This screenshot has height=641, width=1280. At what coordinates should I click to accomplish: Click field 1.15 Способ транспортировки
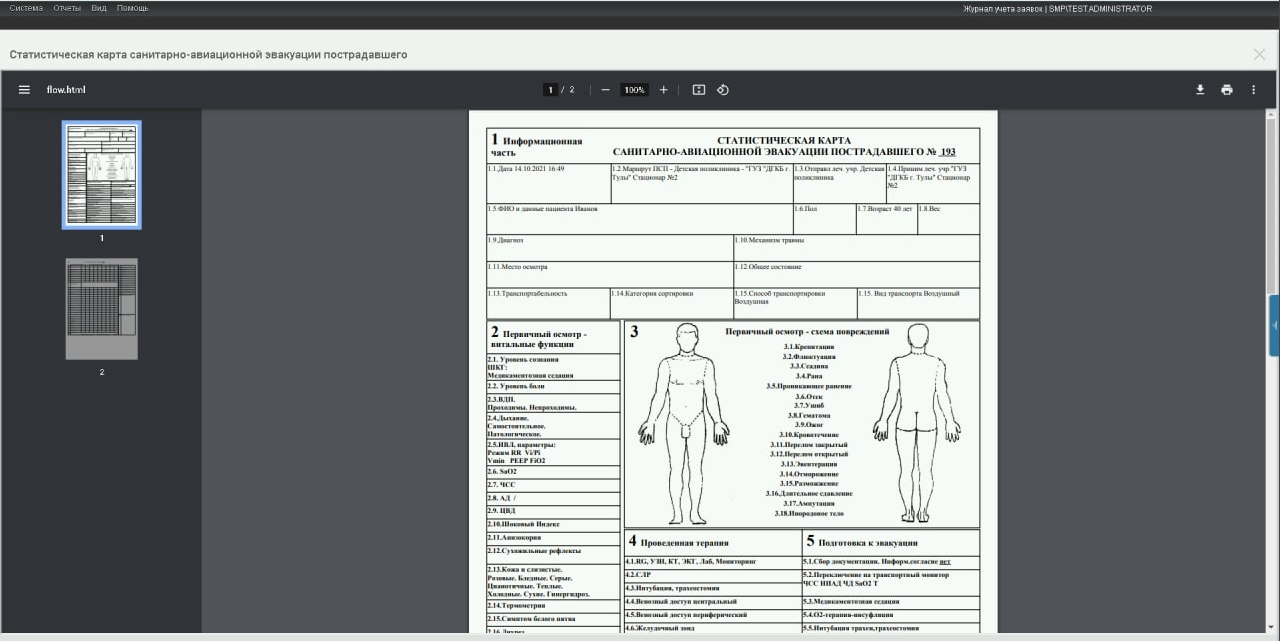795,303
